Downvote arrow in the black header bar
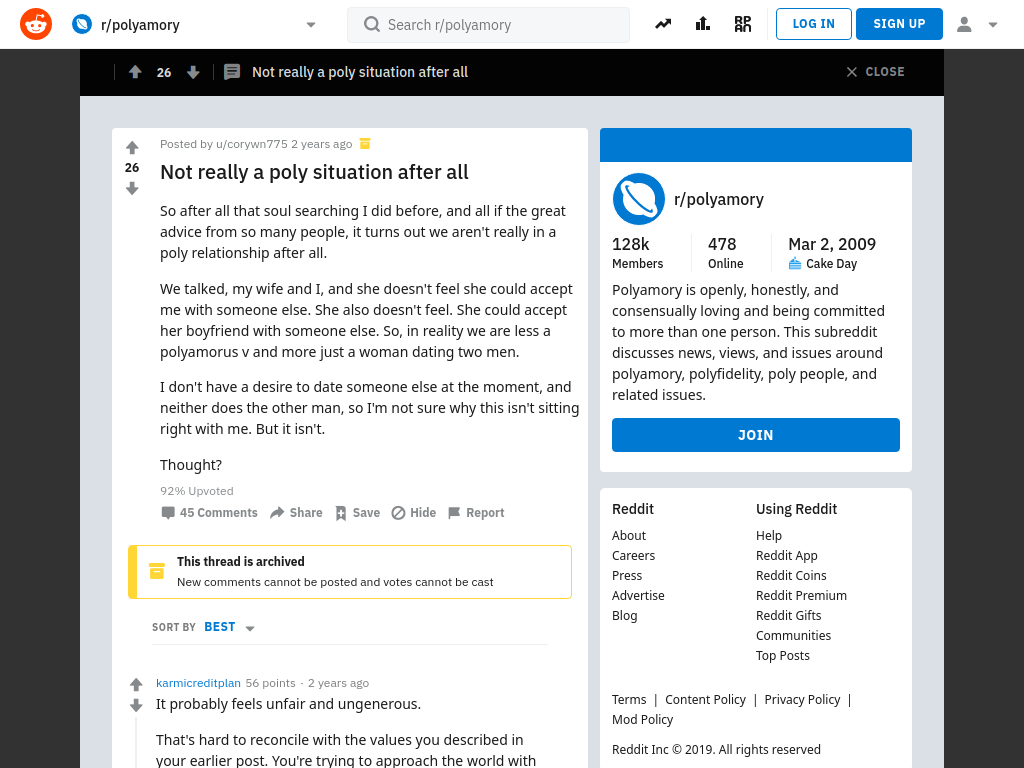The image size is (1024, 768). [x=193, y=72]
